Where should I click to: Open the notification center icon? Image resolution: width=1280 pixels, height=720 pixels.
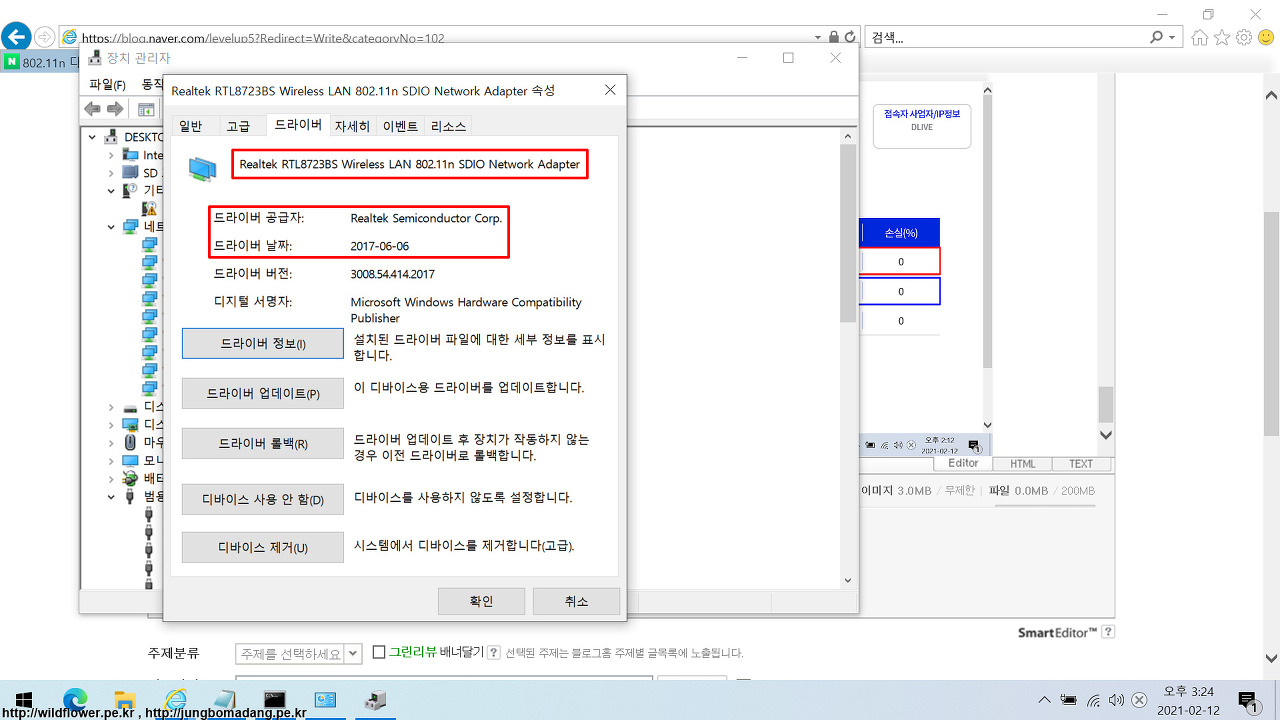tap(1248, 700)
